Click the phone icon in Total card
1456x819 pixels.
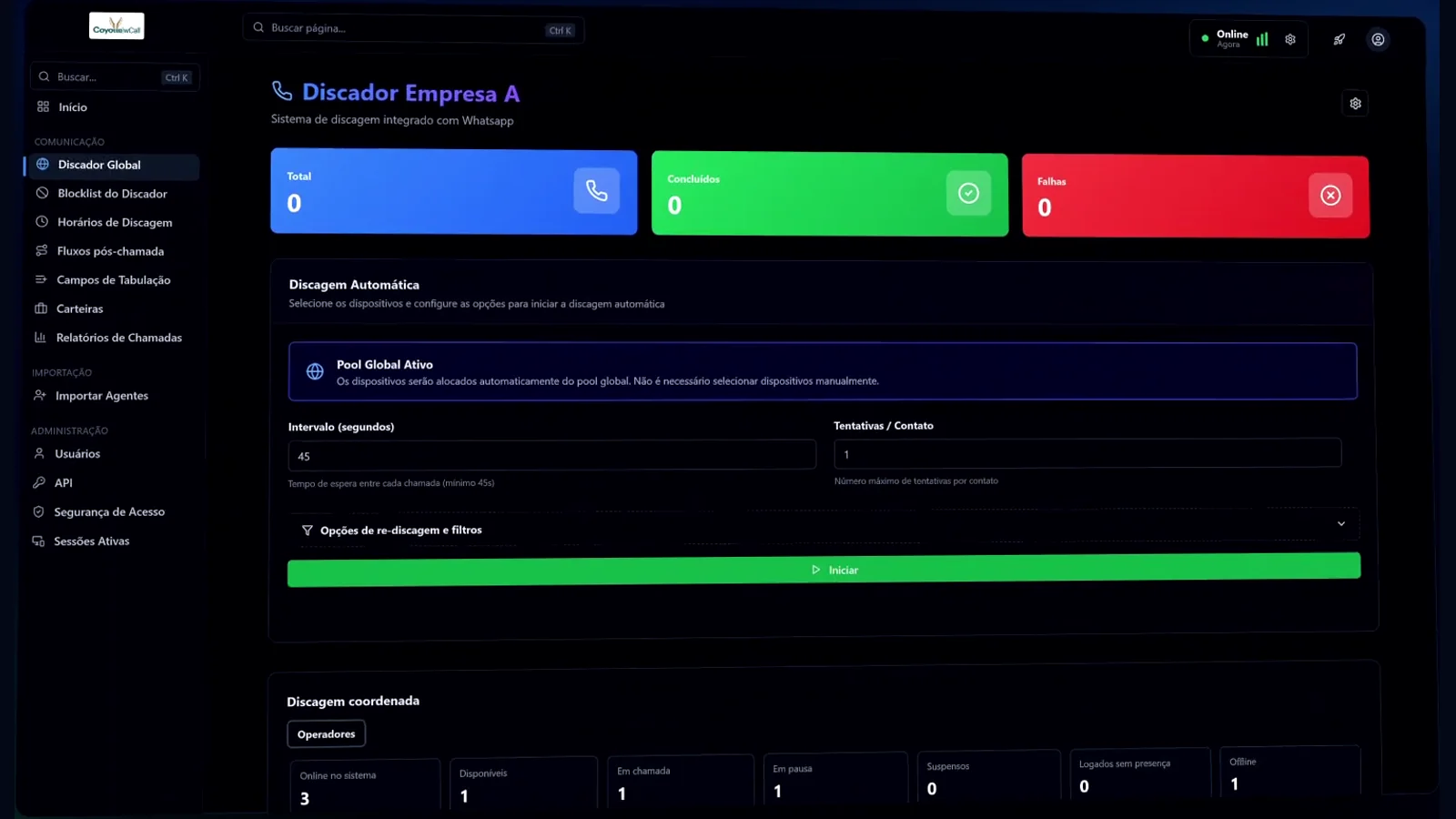597,190
